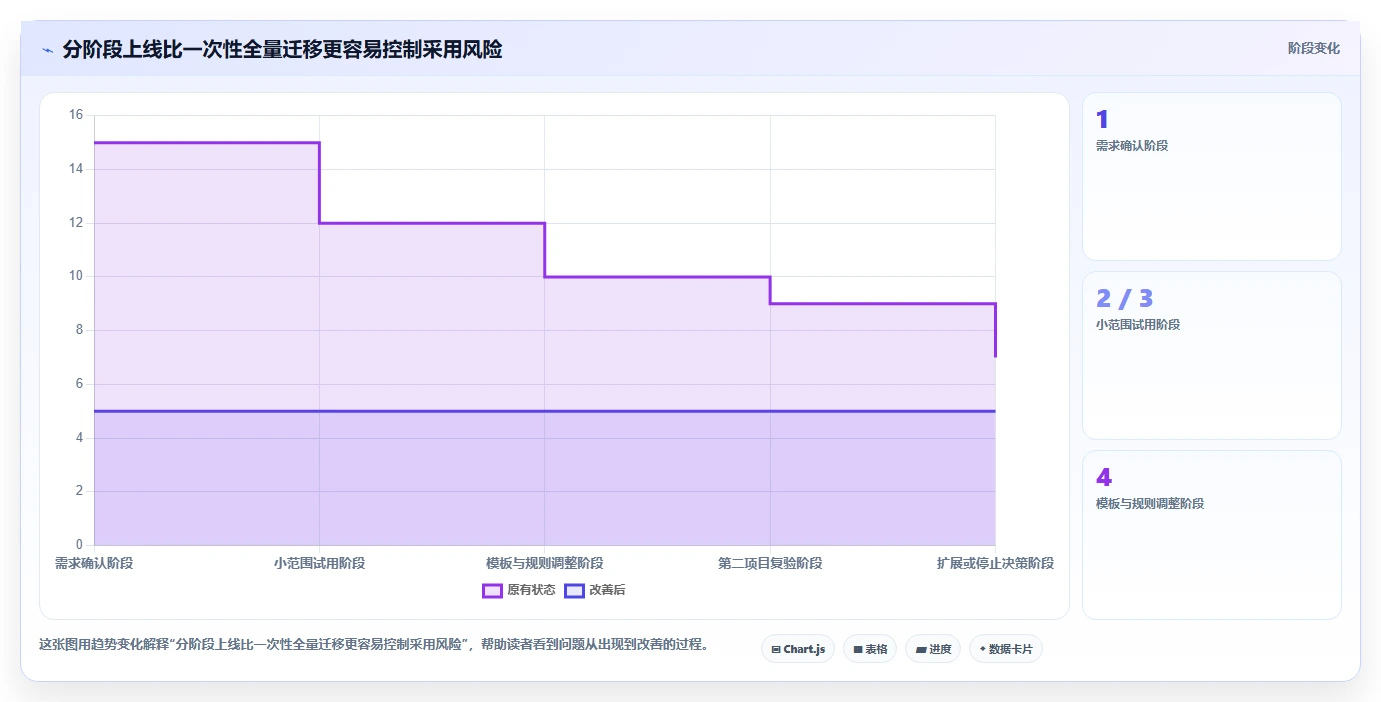The image size is (1381, 702).
Task: Toggle the 原有状态 legend swatch
Action: click(x=492, y=590)
